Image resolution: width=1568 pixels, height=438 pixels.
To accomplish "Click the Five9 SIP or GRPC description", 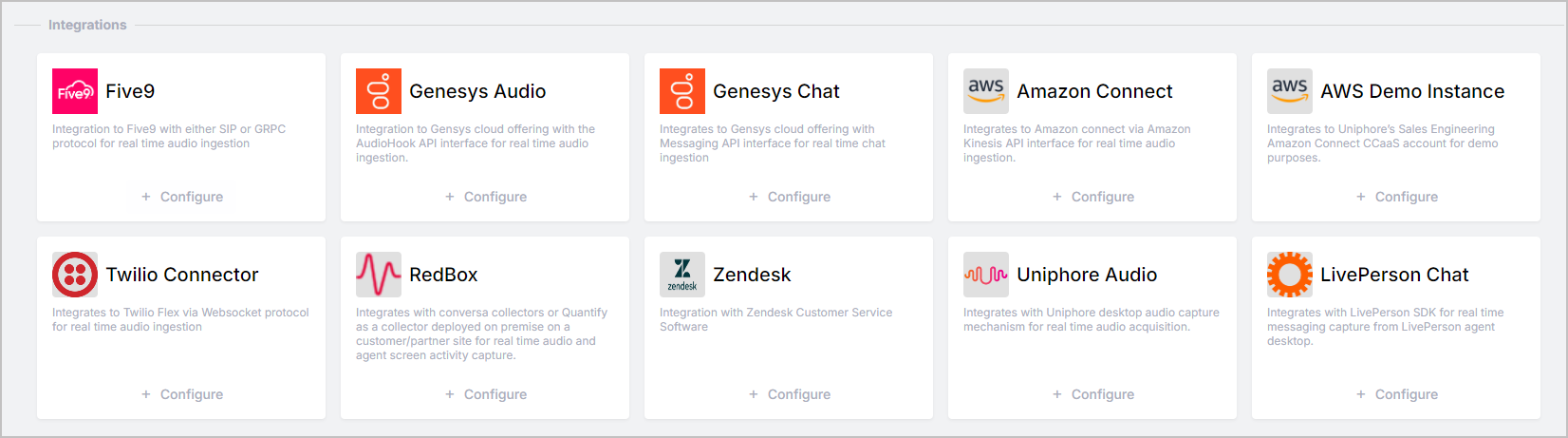I will click(169, 136).
